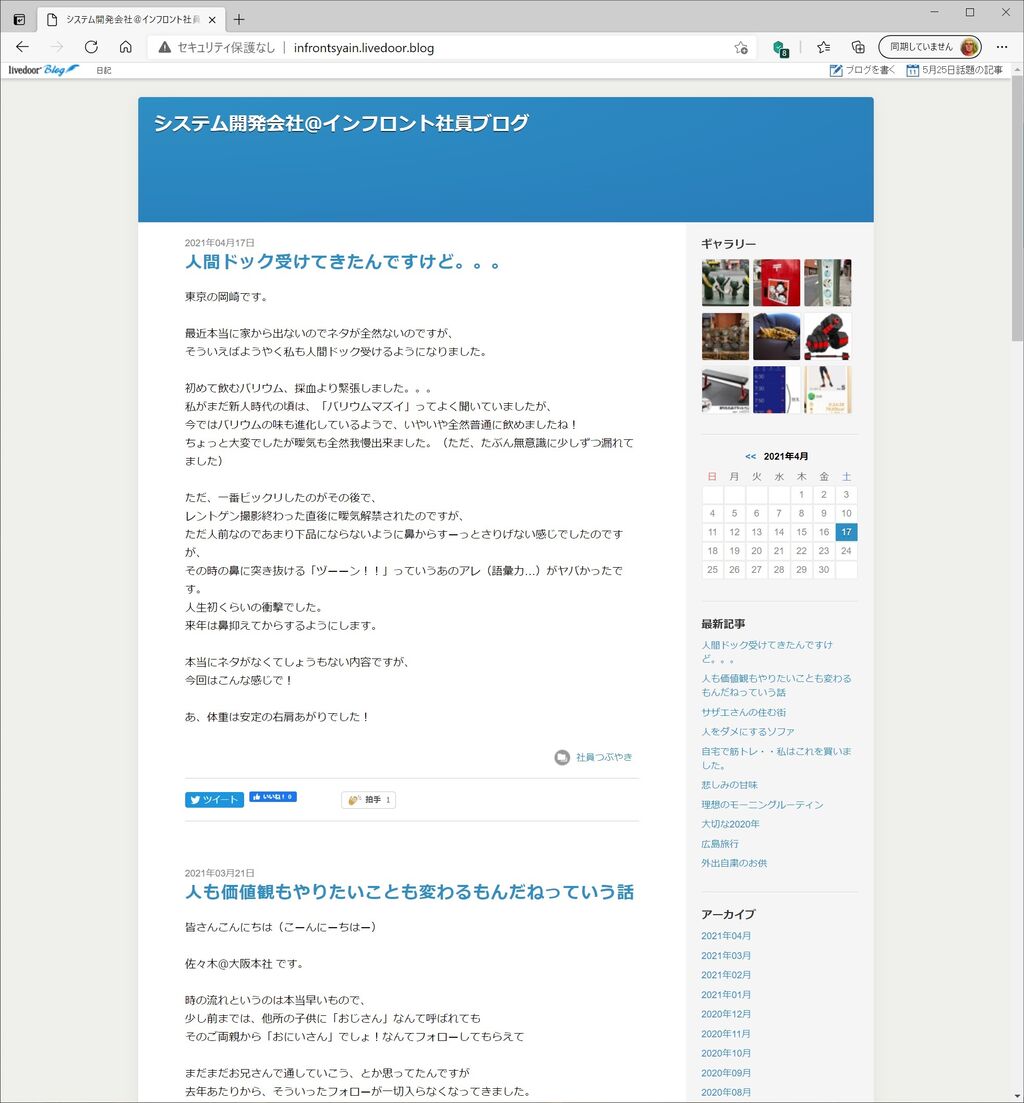Open the browser settings ellipsis menu
Image resolution: width=1024 pixels, height=1103 pixels.
click(1002, 47)
